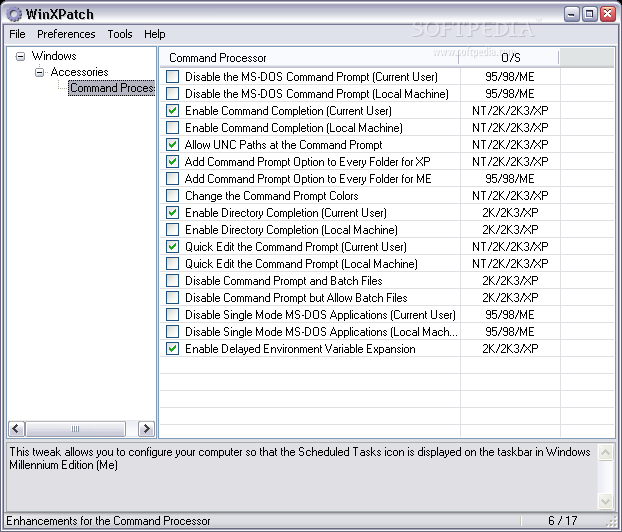This screenshot has width=622, height=532.
Task: Check Quick Edit the Command Prompt (Local Machine)
Action: coord(173,264)
